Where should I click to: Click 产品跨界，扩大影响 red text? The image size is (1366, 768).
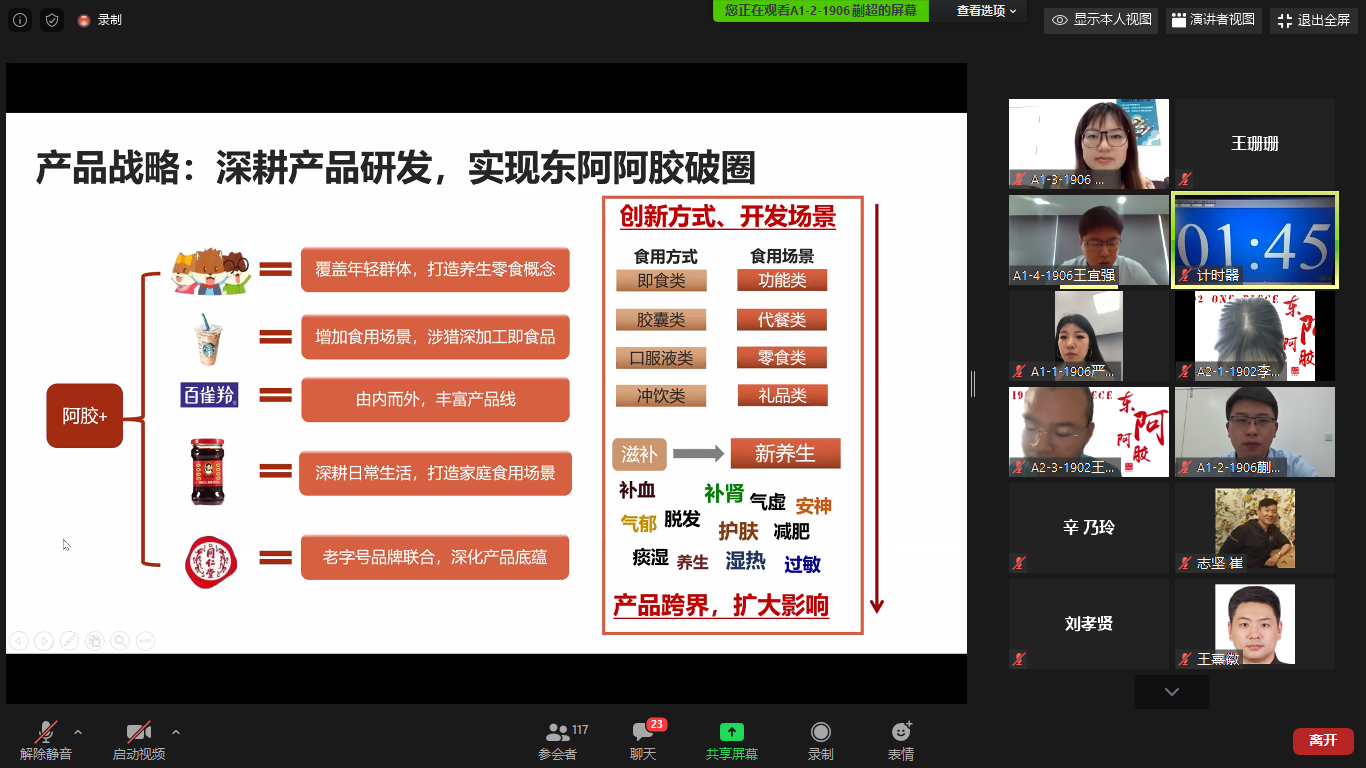click(x=721, y=606)
